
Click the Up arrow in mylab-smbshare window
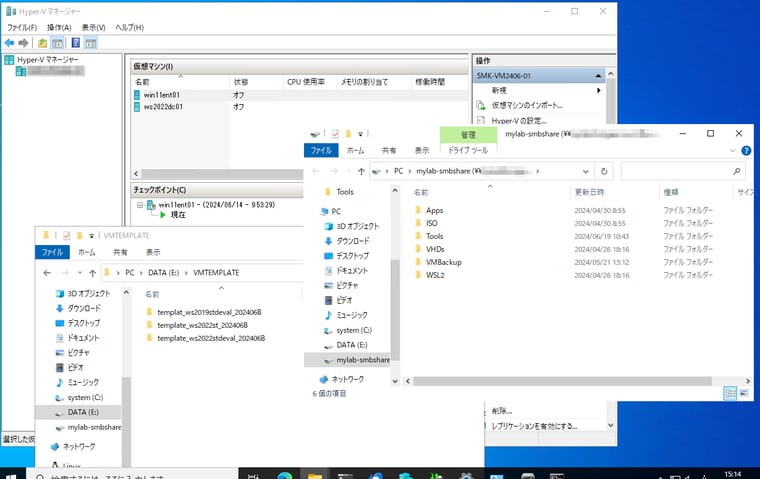click(x=361, y=171)
